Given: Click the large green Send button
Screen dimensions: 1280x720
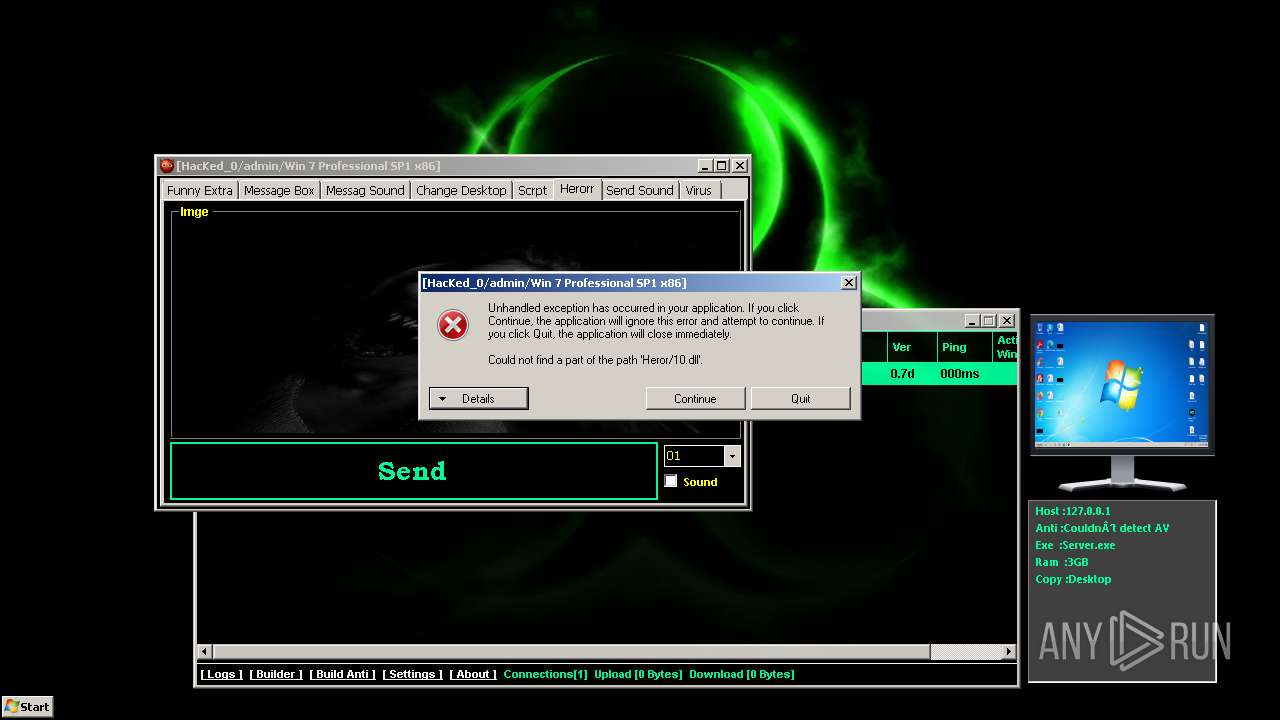Looking at the screenshot, I should pyautogui.click(x=413, y=471).
